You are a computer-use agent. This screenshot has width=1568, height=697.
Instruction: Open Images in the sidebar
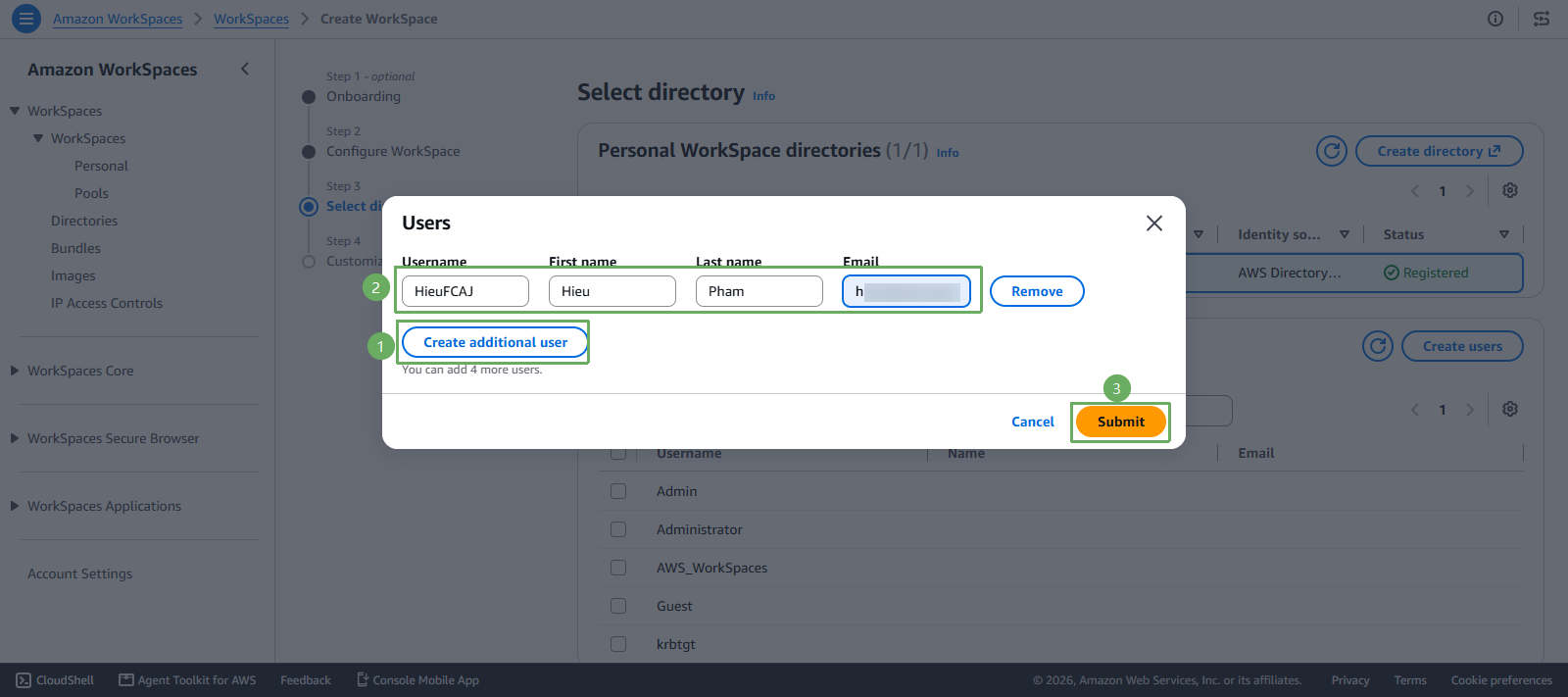coord(73,275)
